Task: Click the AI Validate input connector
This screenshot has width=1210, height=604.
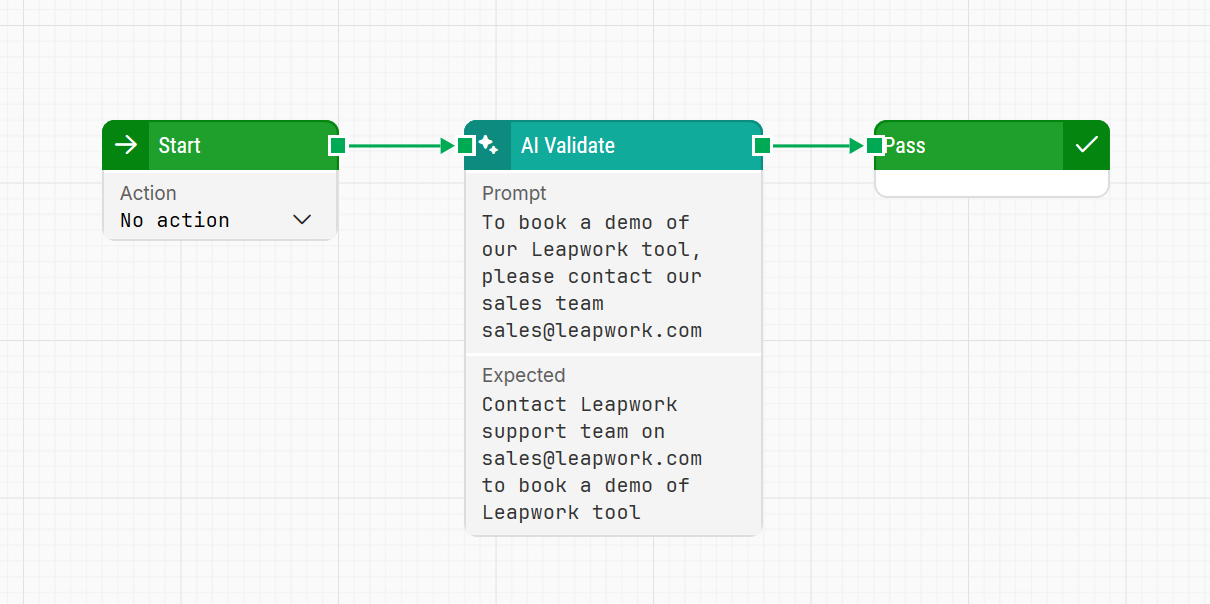Action: click(465, 145)
